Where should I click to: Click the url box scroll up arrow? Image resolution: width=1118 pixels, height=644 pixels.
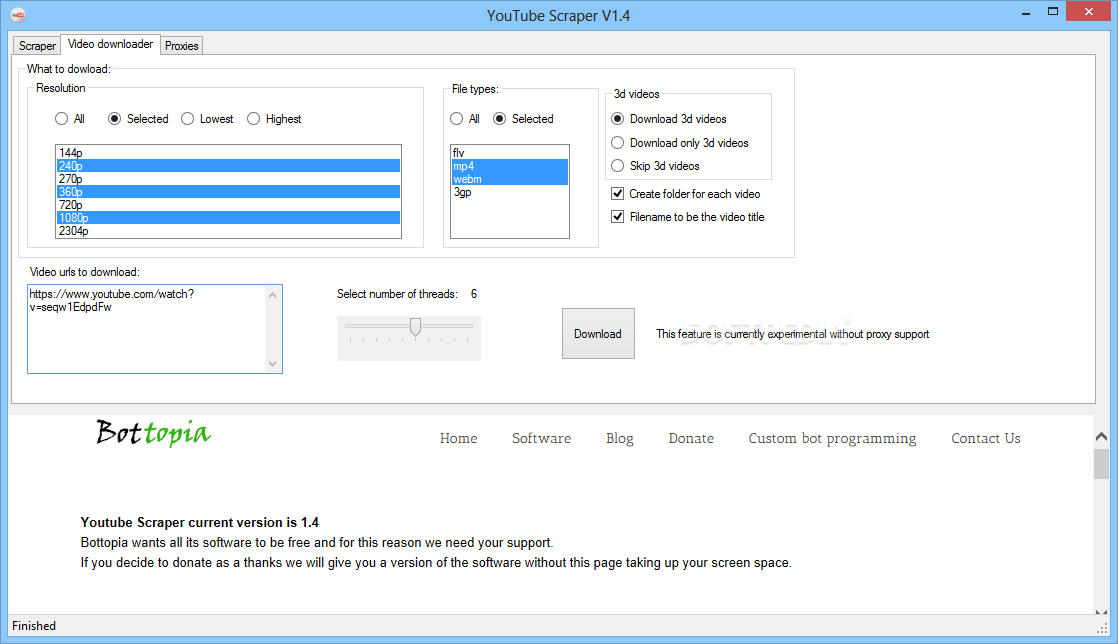coord(272,295)
